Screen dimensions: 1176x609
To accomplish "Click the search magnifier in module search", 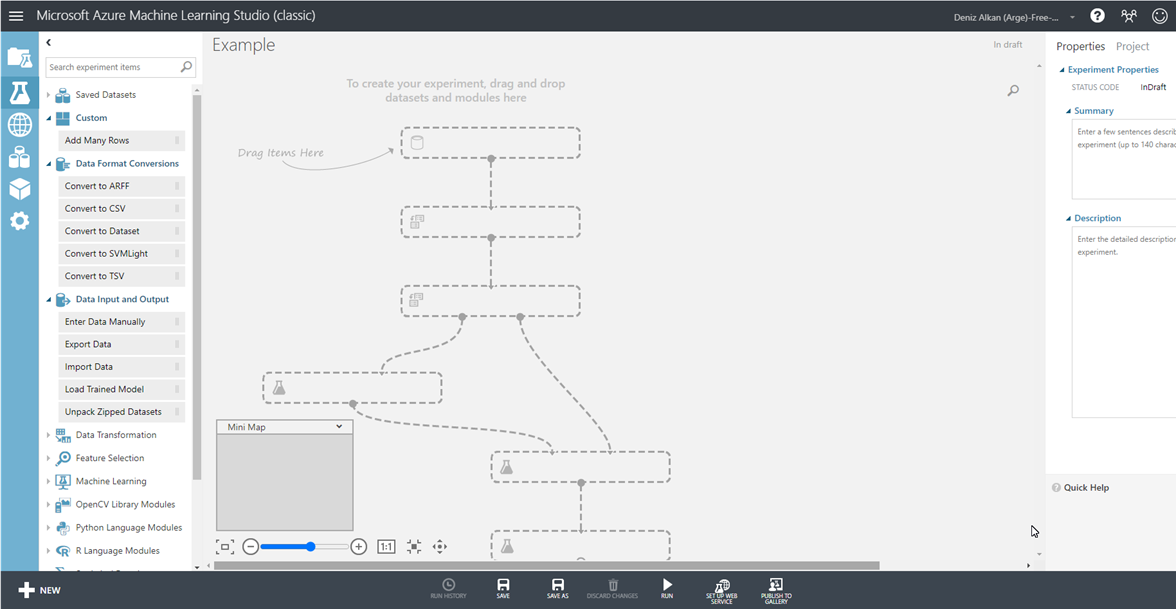I will pyautogui.click(x=186, y=67).
